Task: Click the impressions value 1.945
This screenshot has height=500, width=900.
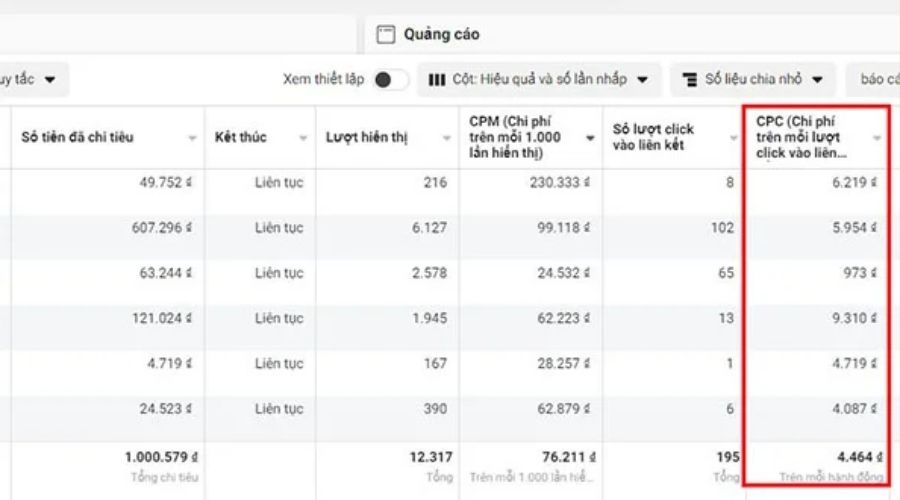Action: pyautogui.click(x=430, y=319)
